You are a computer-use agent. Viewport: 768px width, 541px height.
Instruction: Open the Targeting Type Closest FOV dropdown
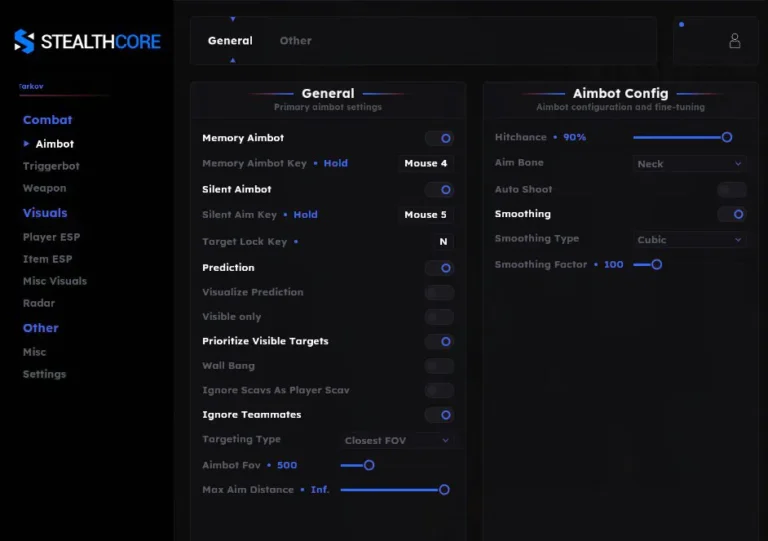pyautogui.click(x=397, y=440)
